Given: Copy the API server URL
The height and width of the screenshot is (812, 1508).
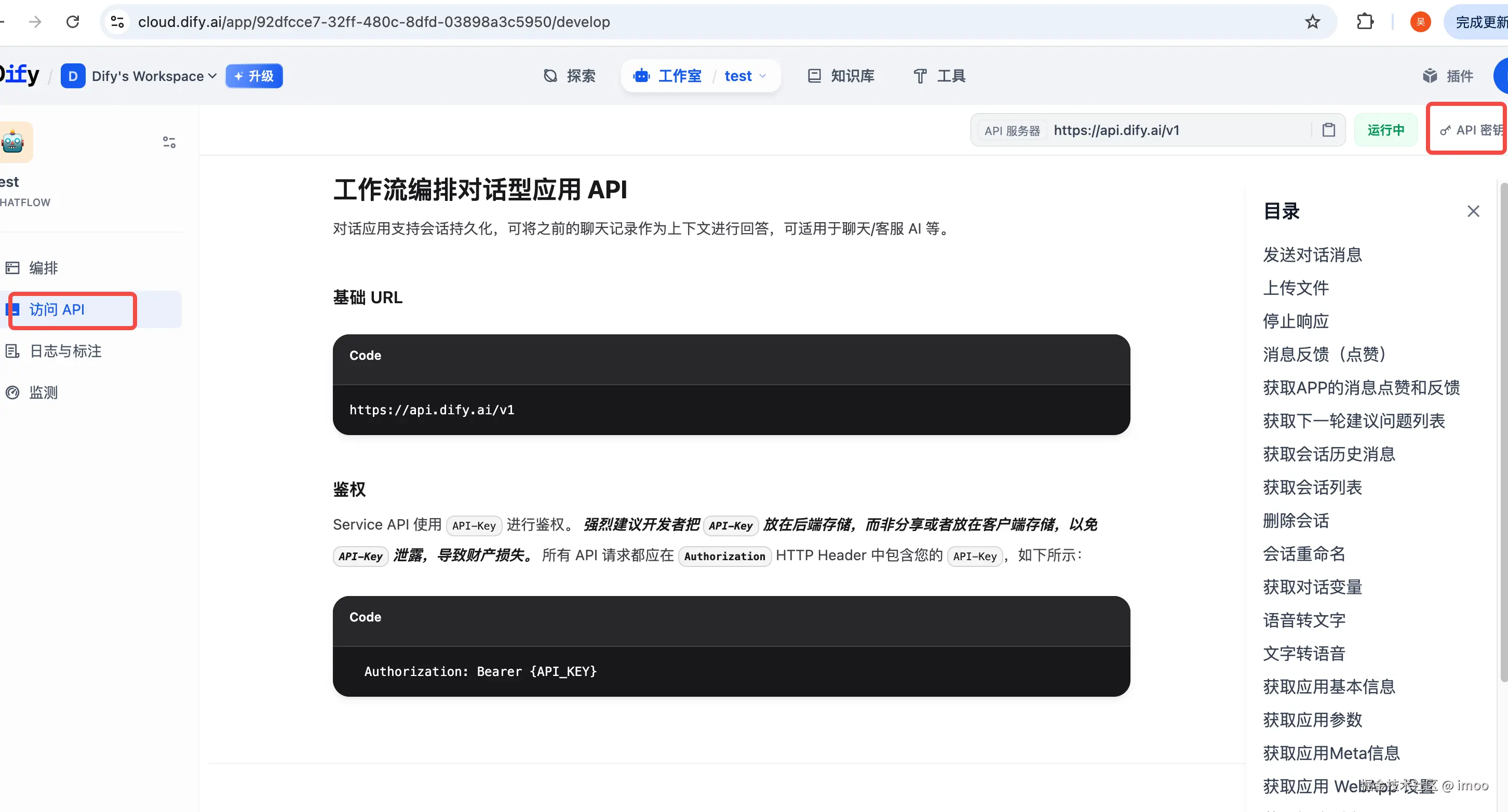Looking at the screenshot, I should (x=1328, y=130).
